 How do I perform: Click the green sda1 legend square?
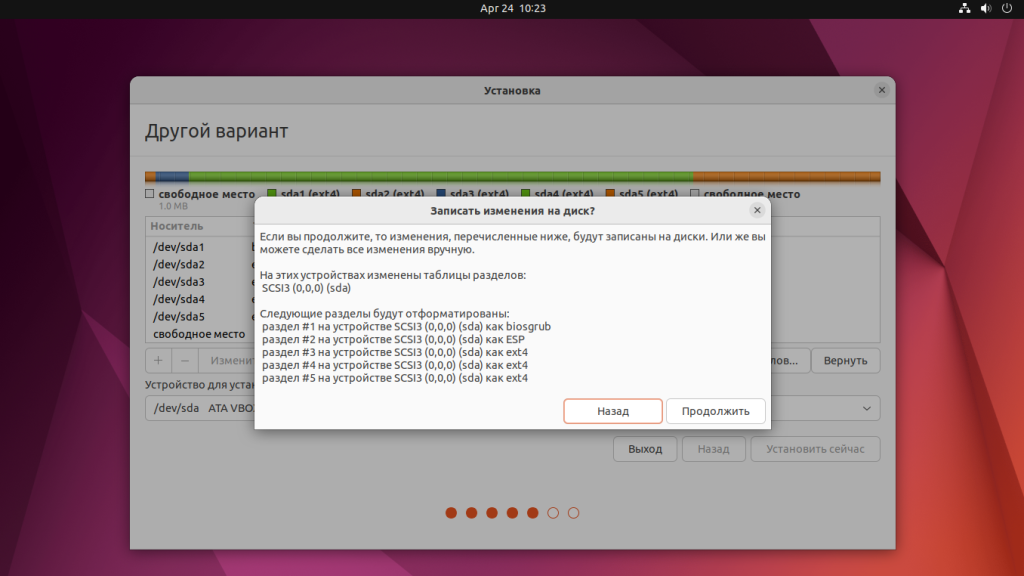point(272,194)
